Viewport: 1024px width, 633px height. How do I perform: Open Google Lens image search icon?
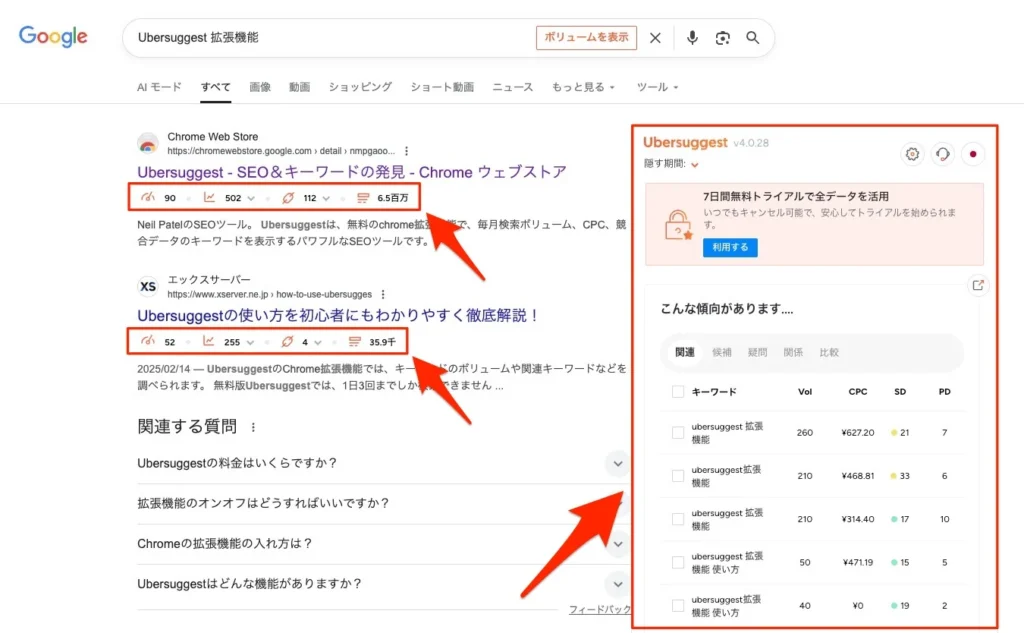723,38
